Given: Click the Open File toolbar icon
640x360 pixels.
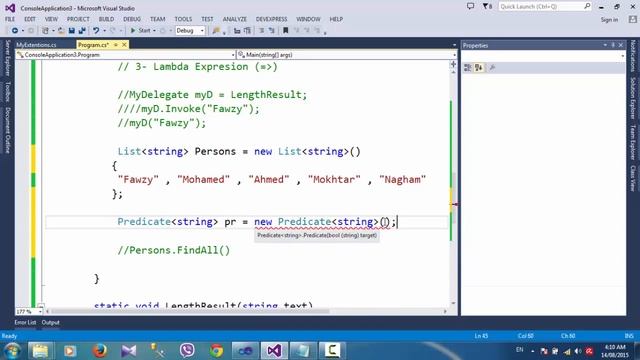Looking at the screenshot, I should pos(61,31).
